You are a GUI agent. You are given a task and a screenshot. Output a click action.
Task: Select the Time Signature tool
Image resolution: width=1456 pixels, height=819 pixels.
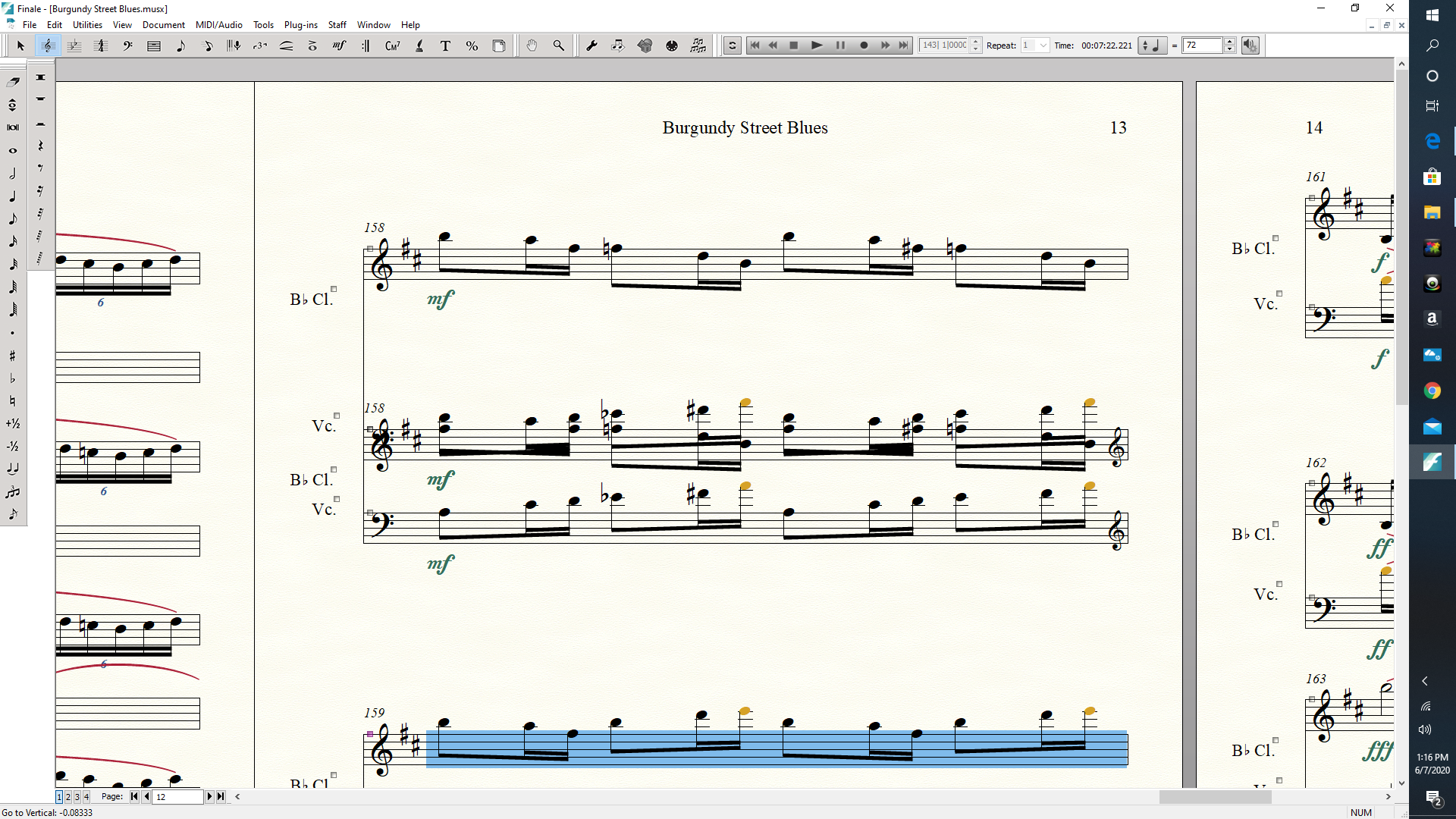(100, 45)
